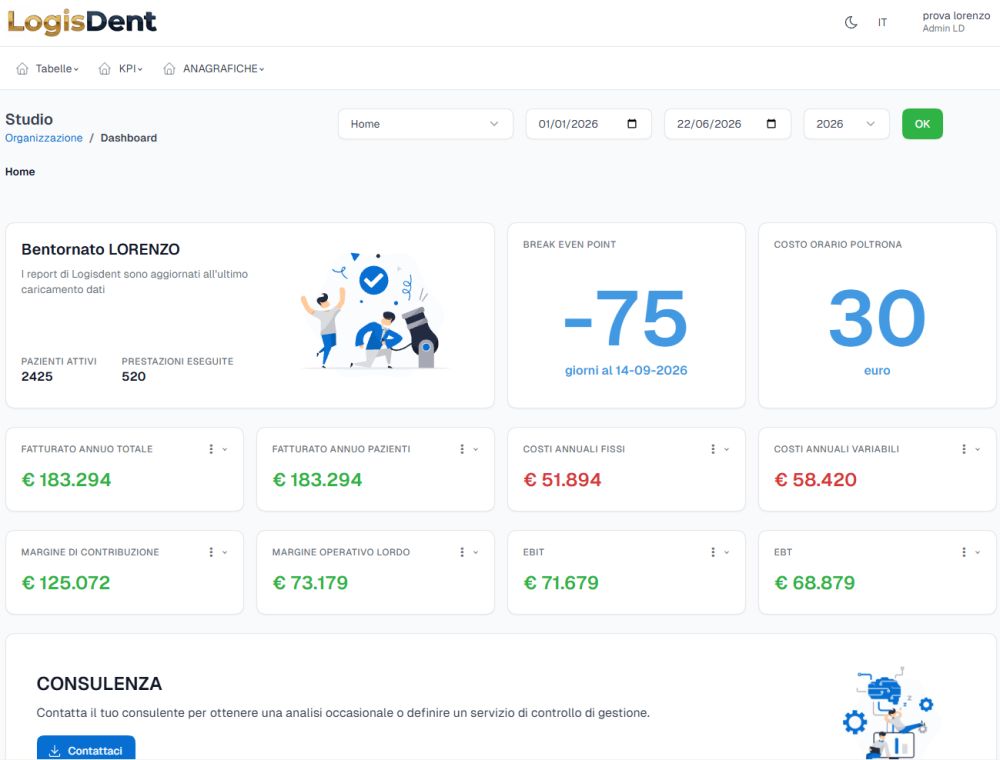Expand chevron on Fatturato Annuo Totale card
The height and width of the screenshot is (760, 1000).
pyautogui.click(x=224, y=449)
